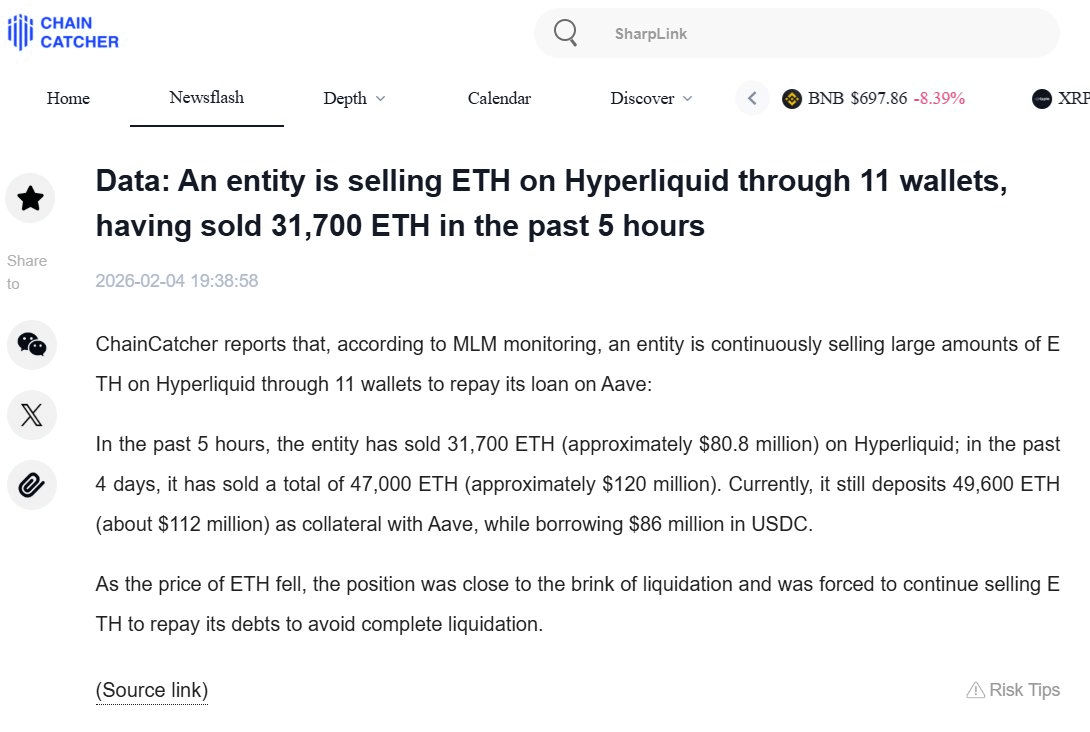The height and width of the screenshot is (732, 1090).
Task: Favorite this article with the star icon
Action: [x=31, y=198]
